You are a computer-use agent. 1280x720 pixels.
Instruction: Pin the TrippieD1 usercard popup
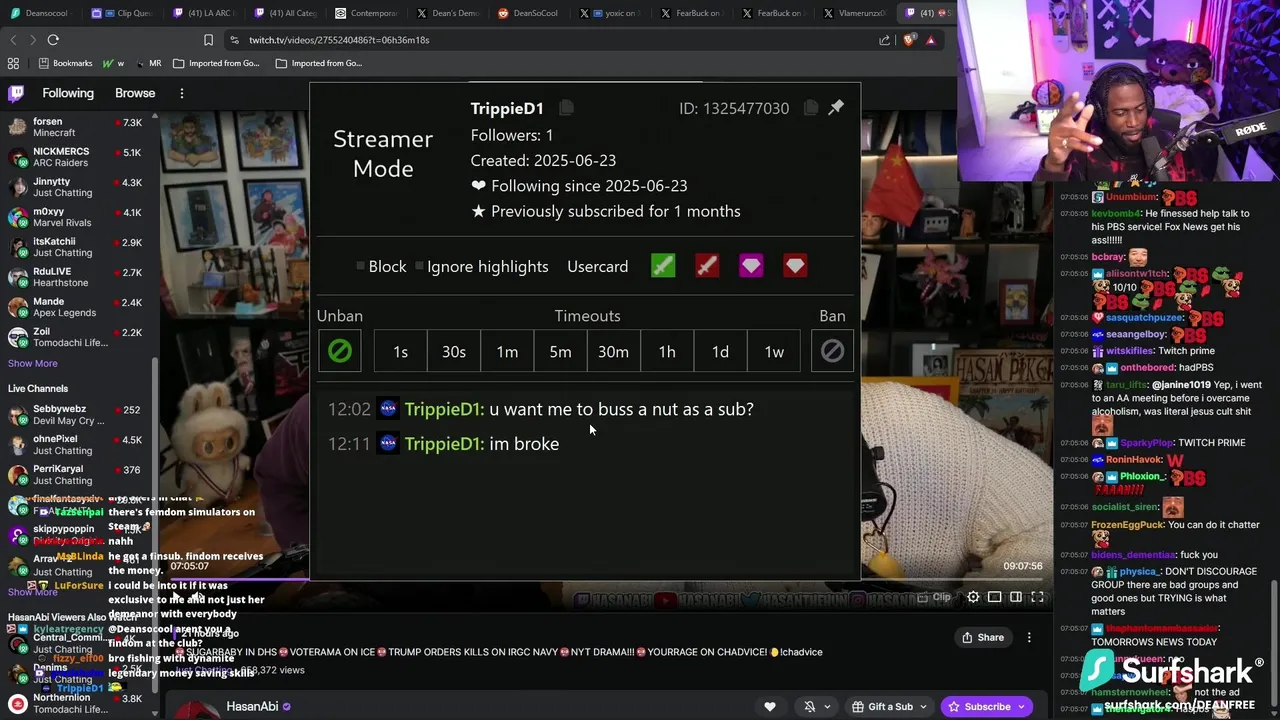(836, 107)
